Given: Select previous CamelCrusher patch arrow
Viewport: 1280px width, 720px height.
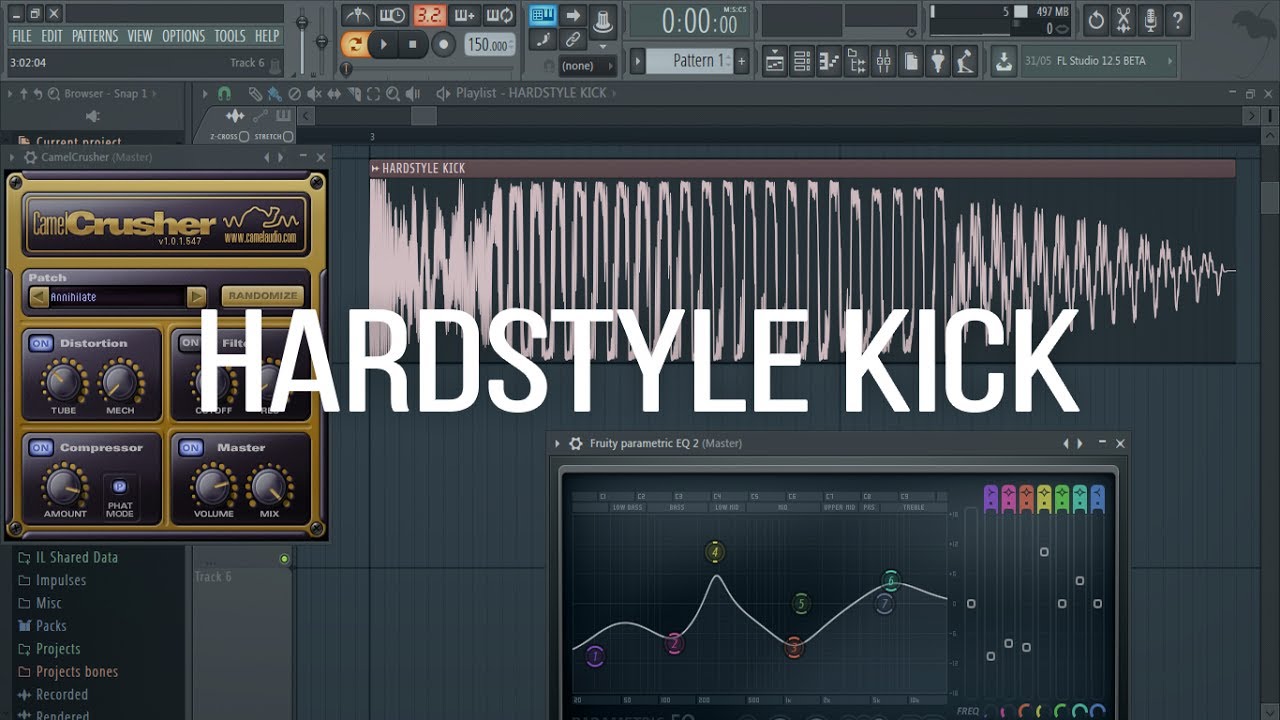Looking at the screenshot, I should point(38,297).
